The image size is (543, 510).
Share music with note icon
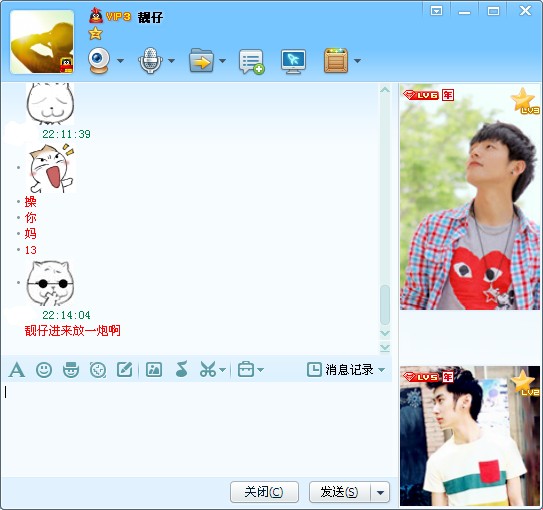(181, 369)
